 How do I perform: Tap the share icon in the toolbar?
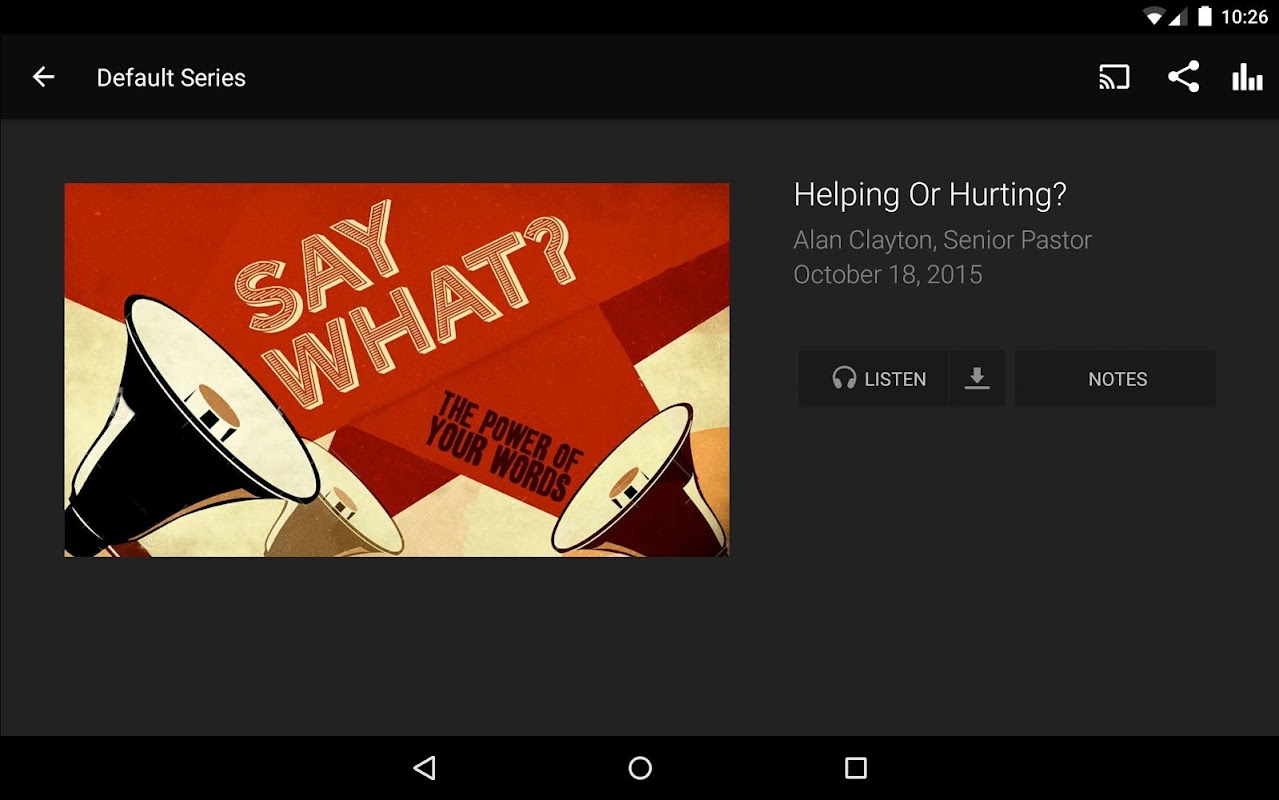1183,77
